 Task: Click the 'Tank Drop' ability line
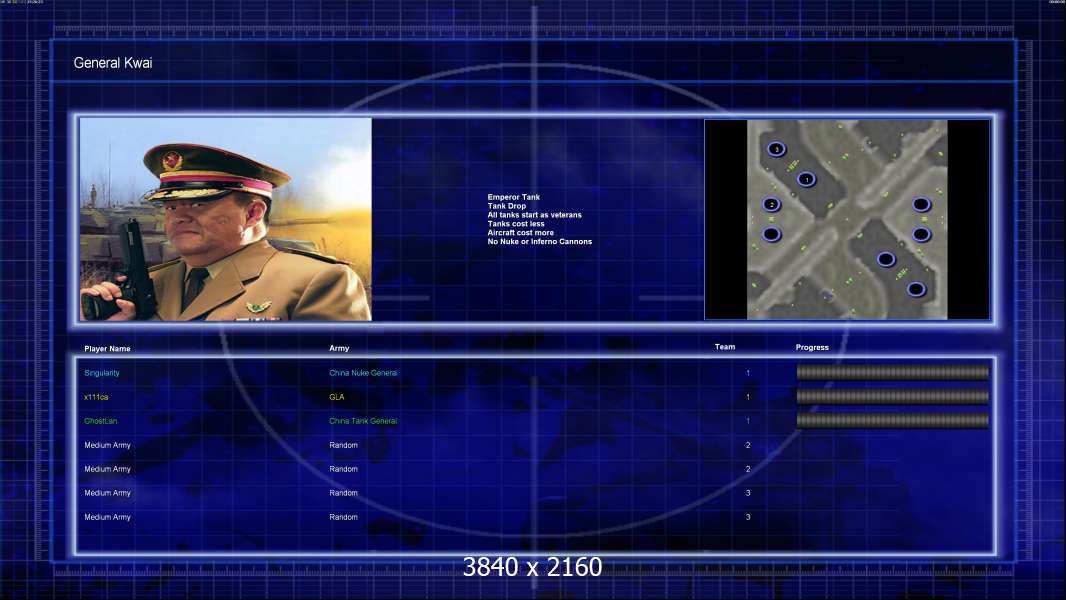pyautogui.click(x=506, y=206)
